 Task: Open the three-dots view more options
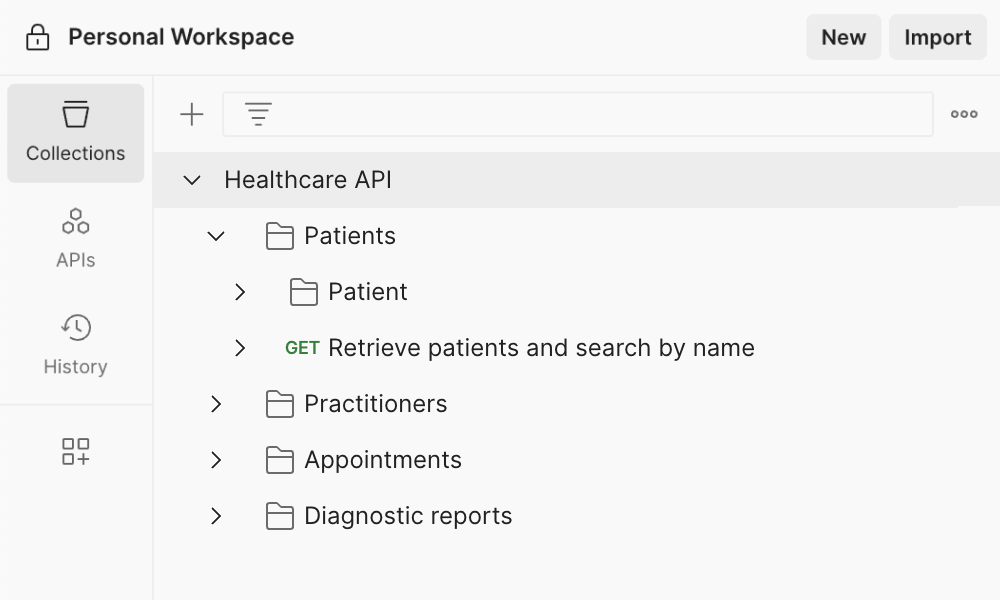[x=964, y=115]
